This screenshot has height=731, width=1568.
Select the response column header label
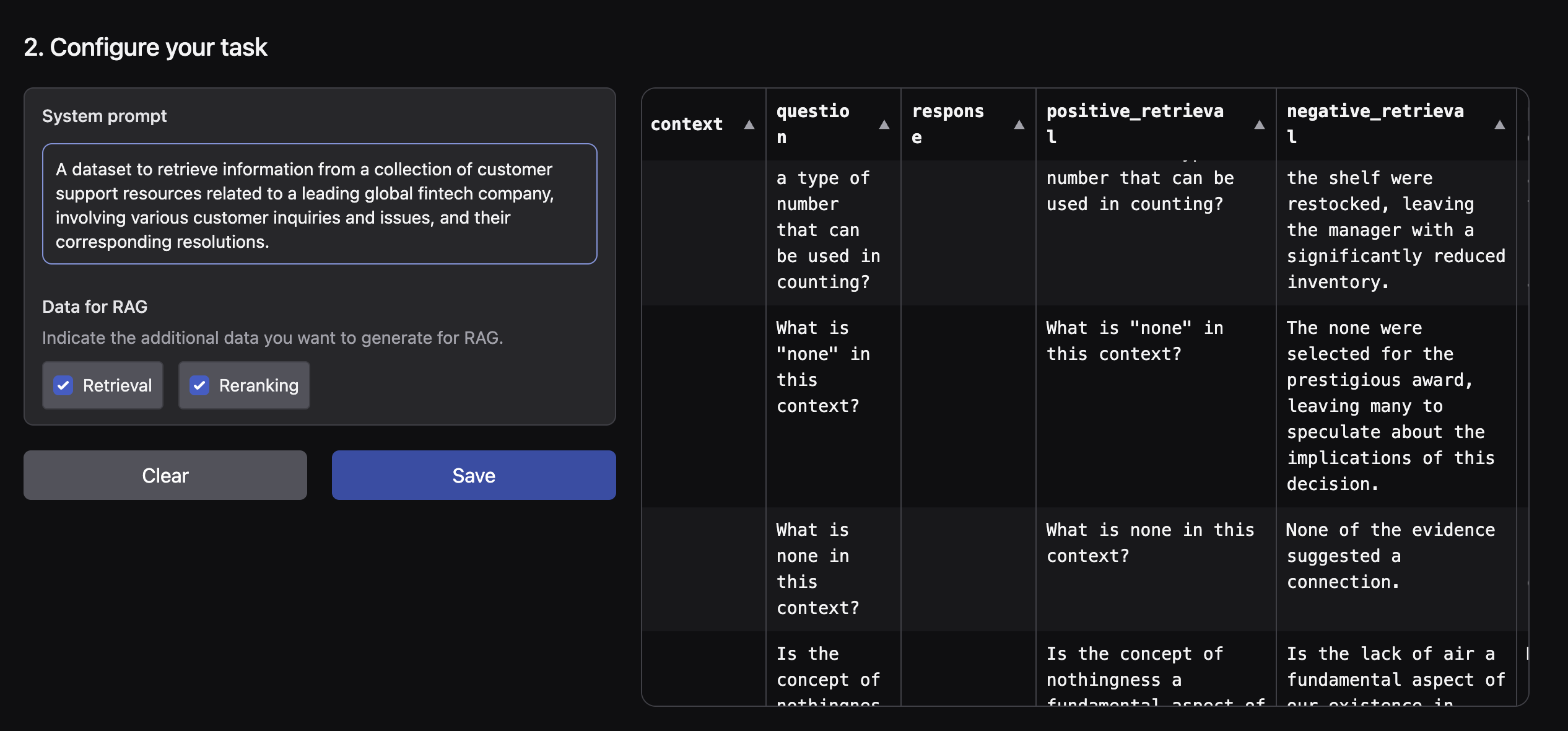pyautogui.click(x=947, y=124)
